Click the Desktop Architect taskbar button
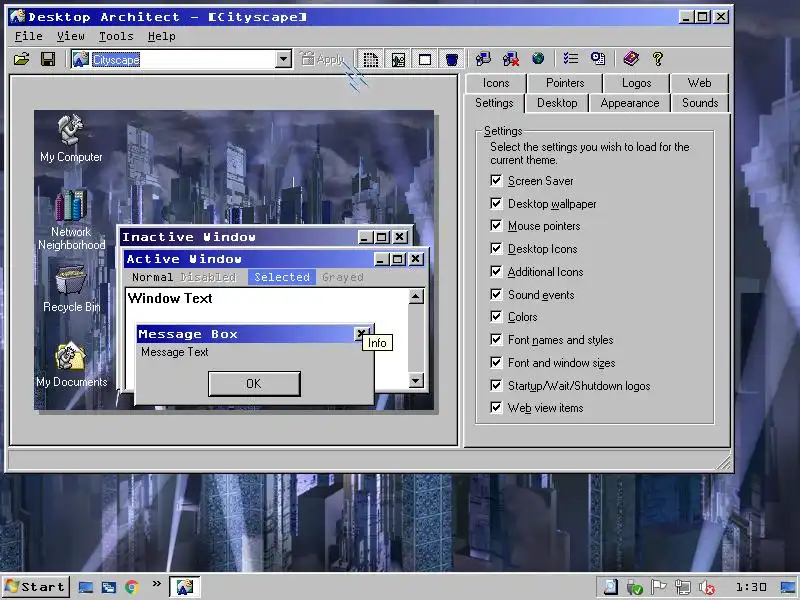This screenshot has height=600, width=800. [x=184, y=587]
